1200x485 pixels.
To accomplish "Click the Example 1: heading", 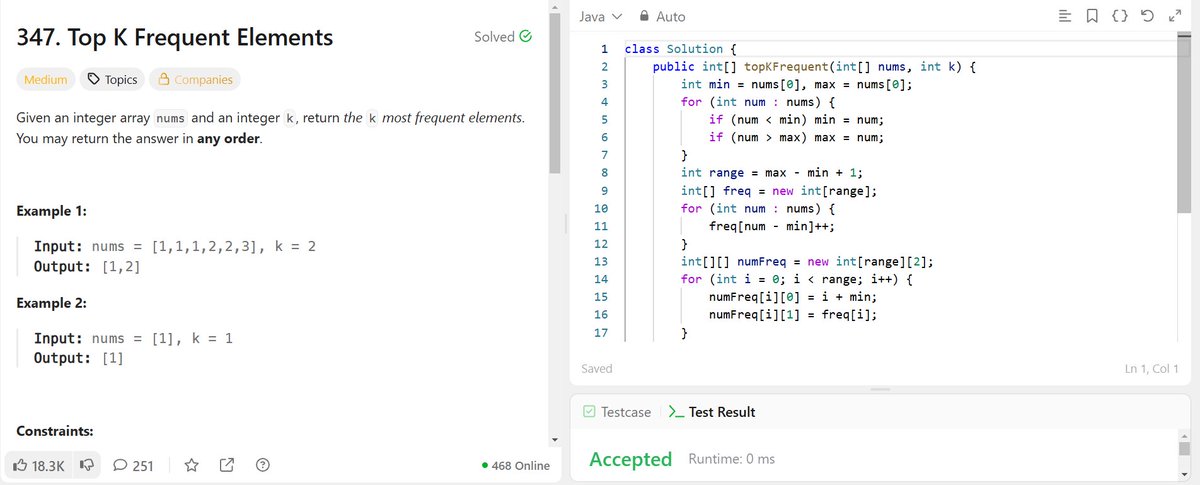I will click(52, 212).
